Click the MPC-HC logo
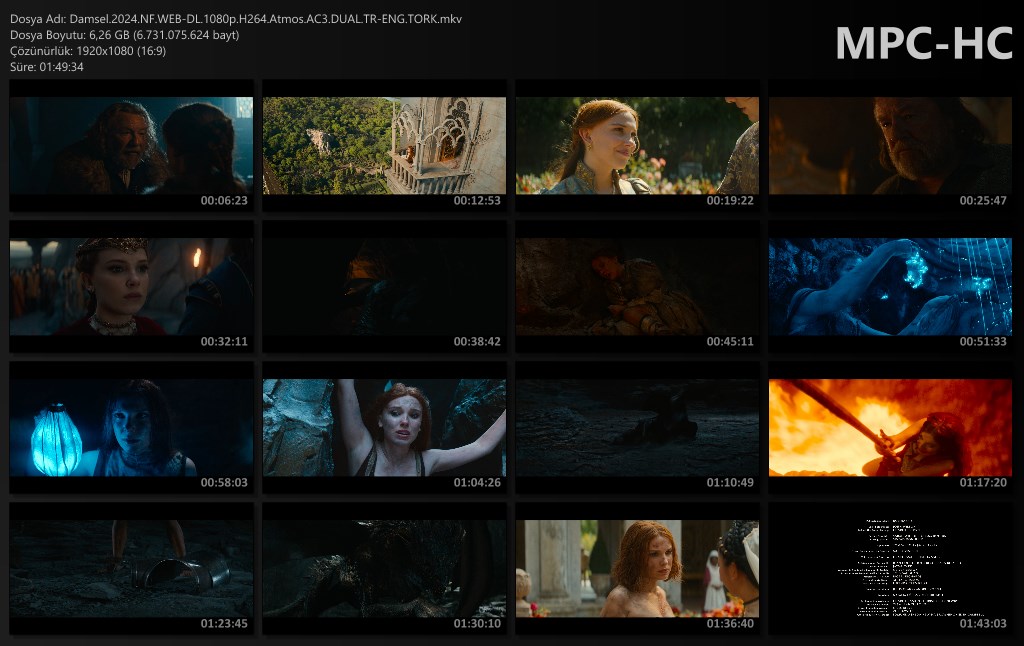1024x646 pixels. pos(924,43)
